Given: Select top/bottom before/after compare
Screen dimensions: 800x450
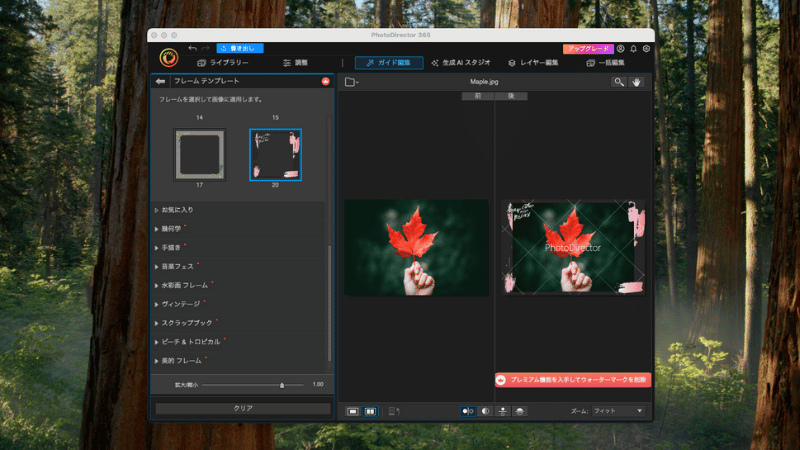Looking at the screenshot, I should point(503,411).
